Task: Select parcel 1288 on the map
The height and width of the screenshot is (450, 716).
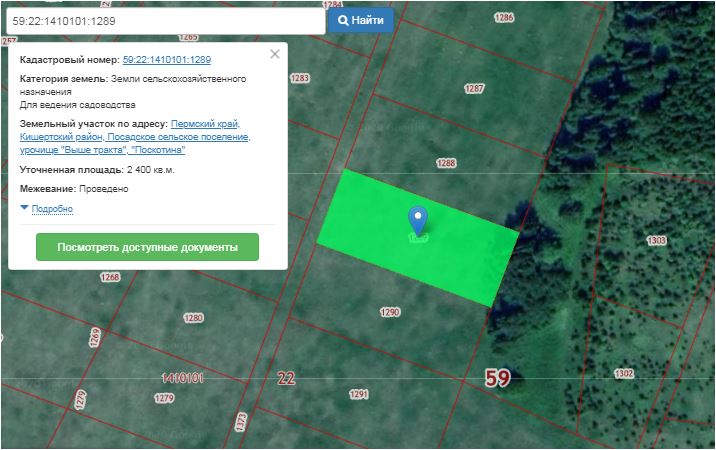Action: coord(446,163)
